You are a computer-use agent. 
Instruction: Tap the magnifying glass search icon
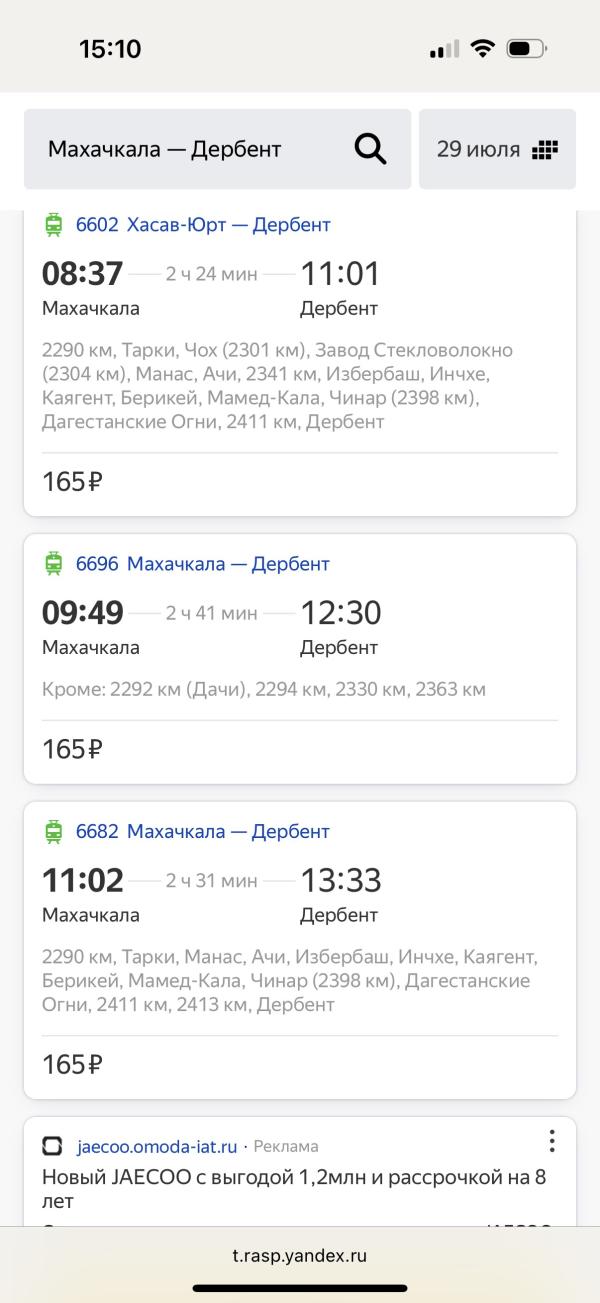370,149
